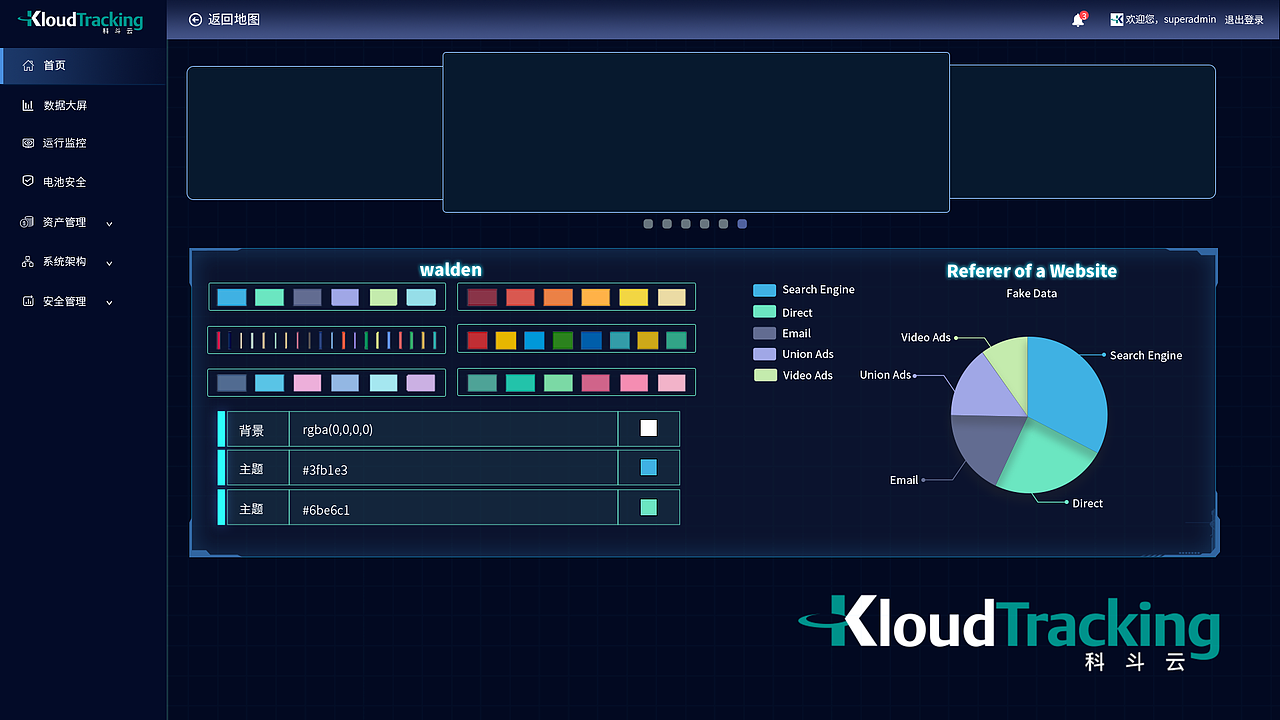The height and width of the screenshot is (720, 1280).
Task: Select the thin multicolor stripes palette
Action: 327,340
